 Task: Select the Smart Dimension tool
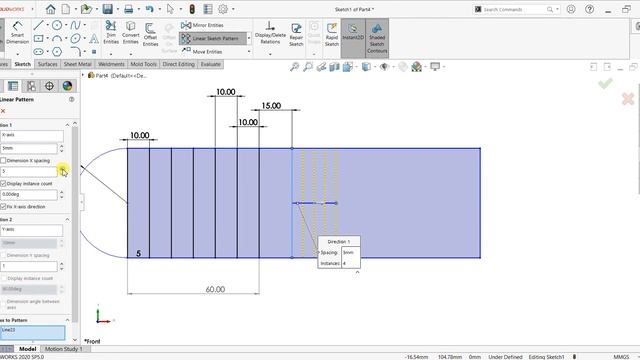click(17, 33)
